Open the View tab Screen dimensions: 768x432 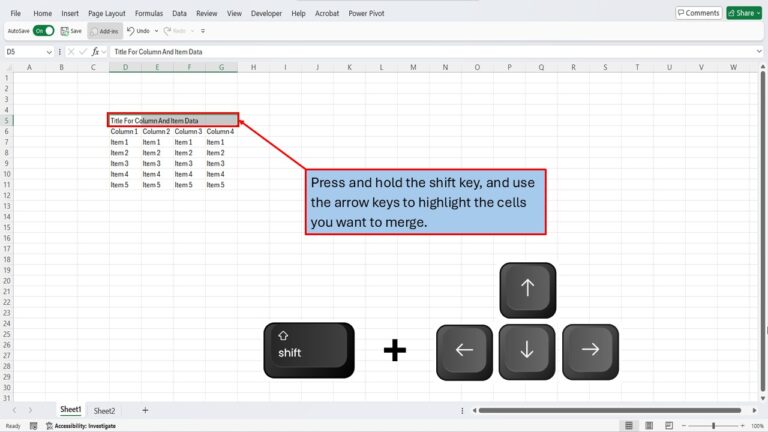(x=234, y=13)
